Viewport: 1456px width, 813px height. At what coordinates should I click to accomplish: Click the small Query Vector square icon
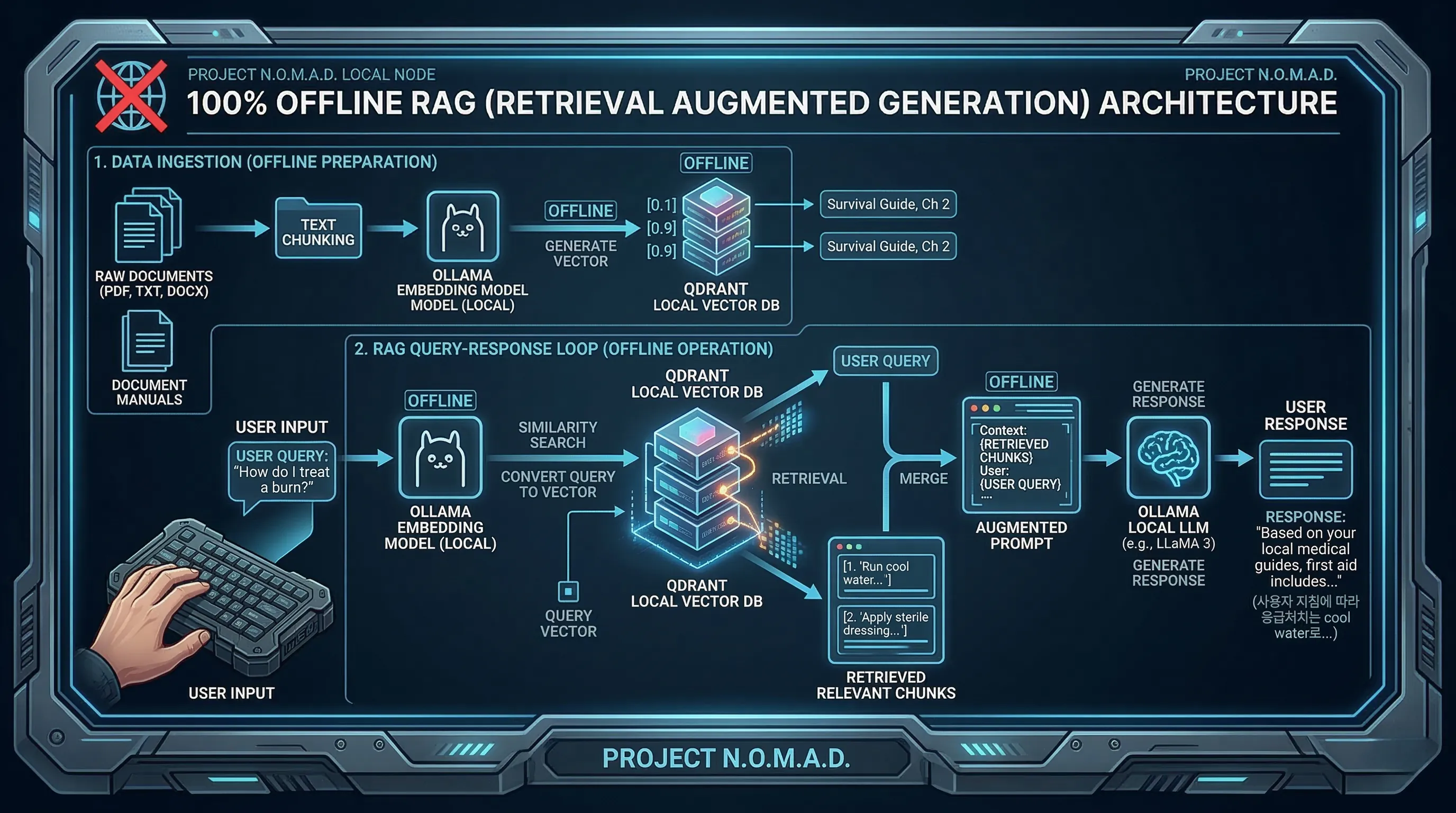point(568,591)
